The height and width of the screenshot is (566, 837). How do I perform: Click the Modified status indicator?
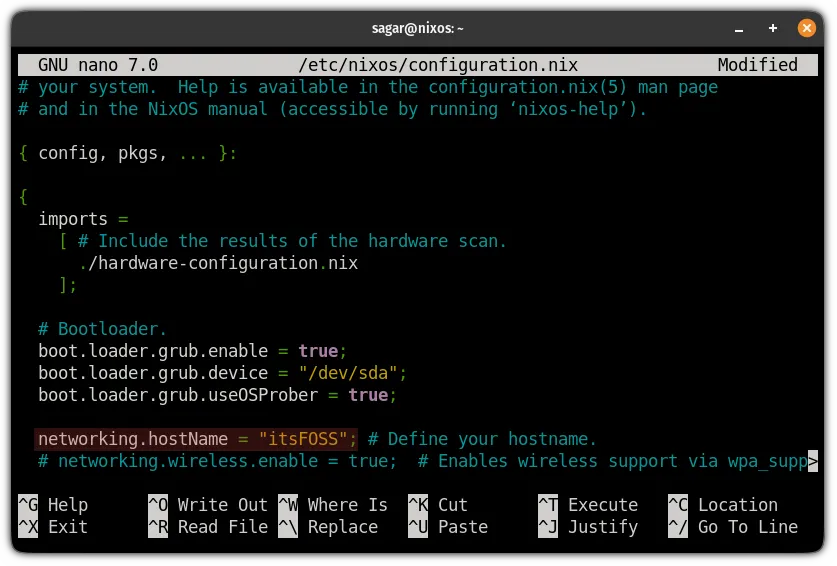click(757, 65)
